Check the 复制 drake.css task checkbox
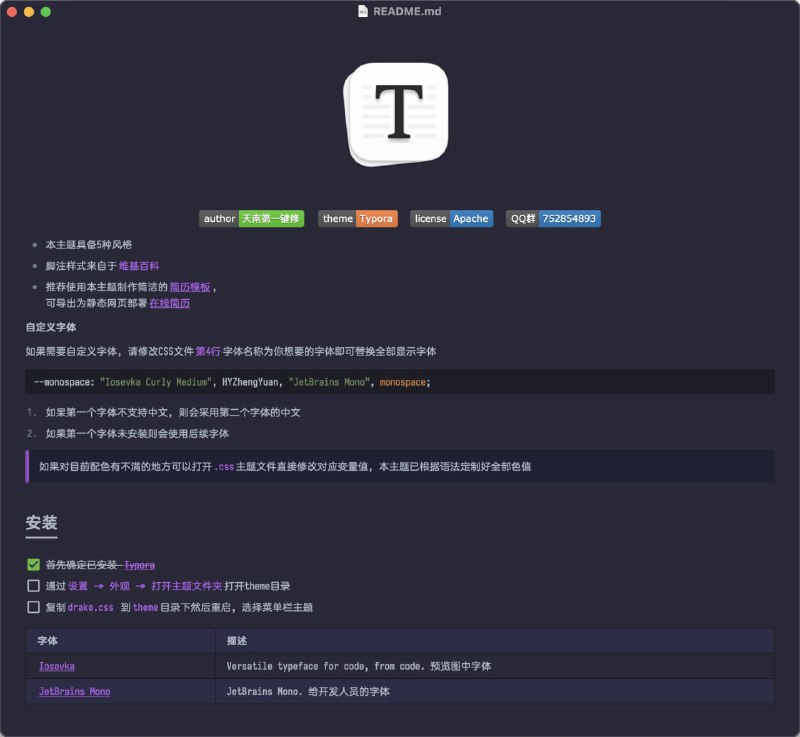800x737 pixels. (34, 607)
